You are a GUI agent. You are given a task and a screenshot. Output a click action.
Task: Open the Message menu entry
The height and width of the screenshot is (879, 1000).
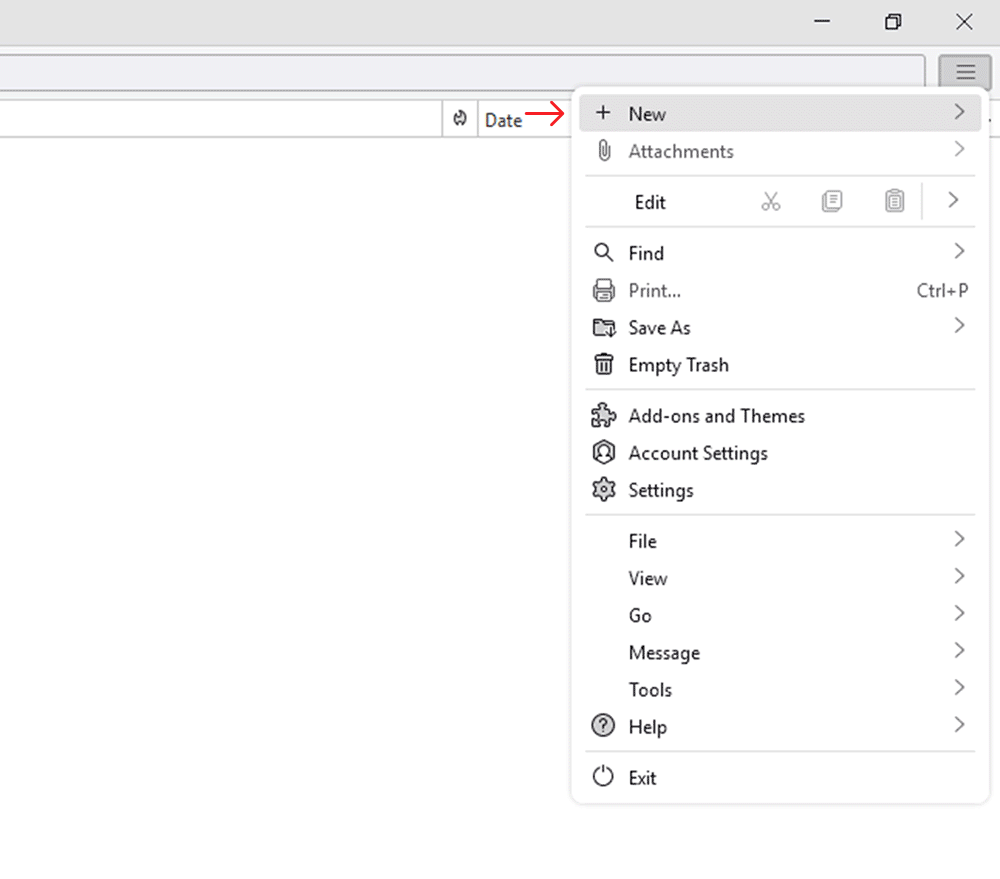pos(664,652)
